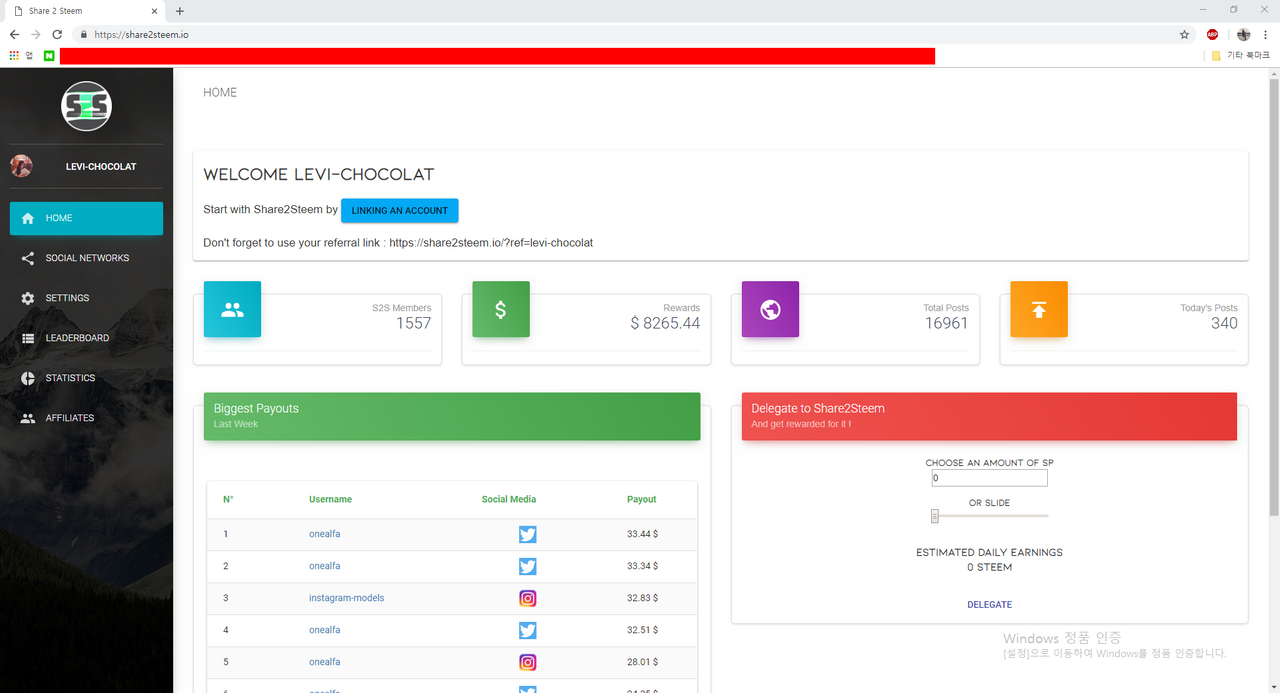
Task: Open SETTINGS in the sidebar
Action: point(86,298)
